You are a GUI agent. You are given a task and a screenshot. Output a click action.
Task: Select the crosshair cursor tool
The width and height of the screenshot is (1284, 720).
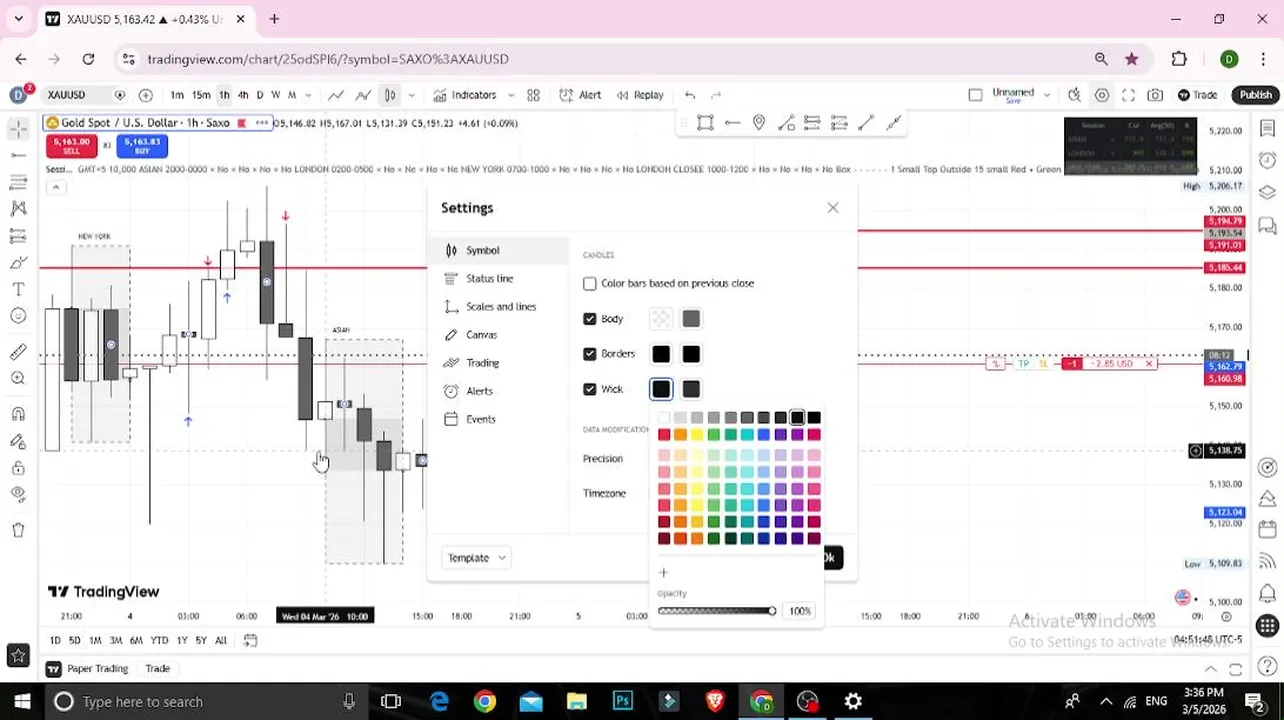(18, 129)
